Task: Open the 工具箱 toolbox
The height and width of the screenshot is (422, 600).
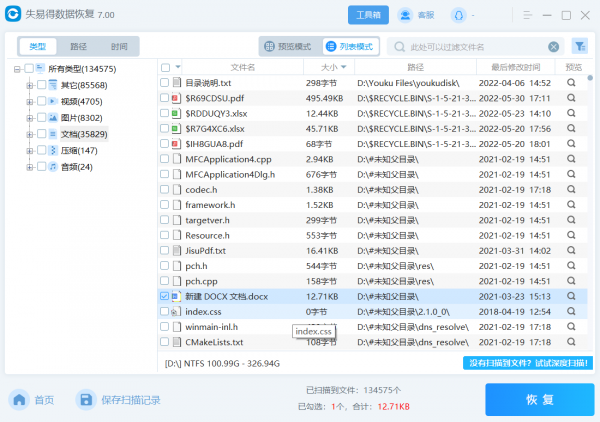Action: tap(368, 15)
